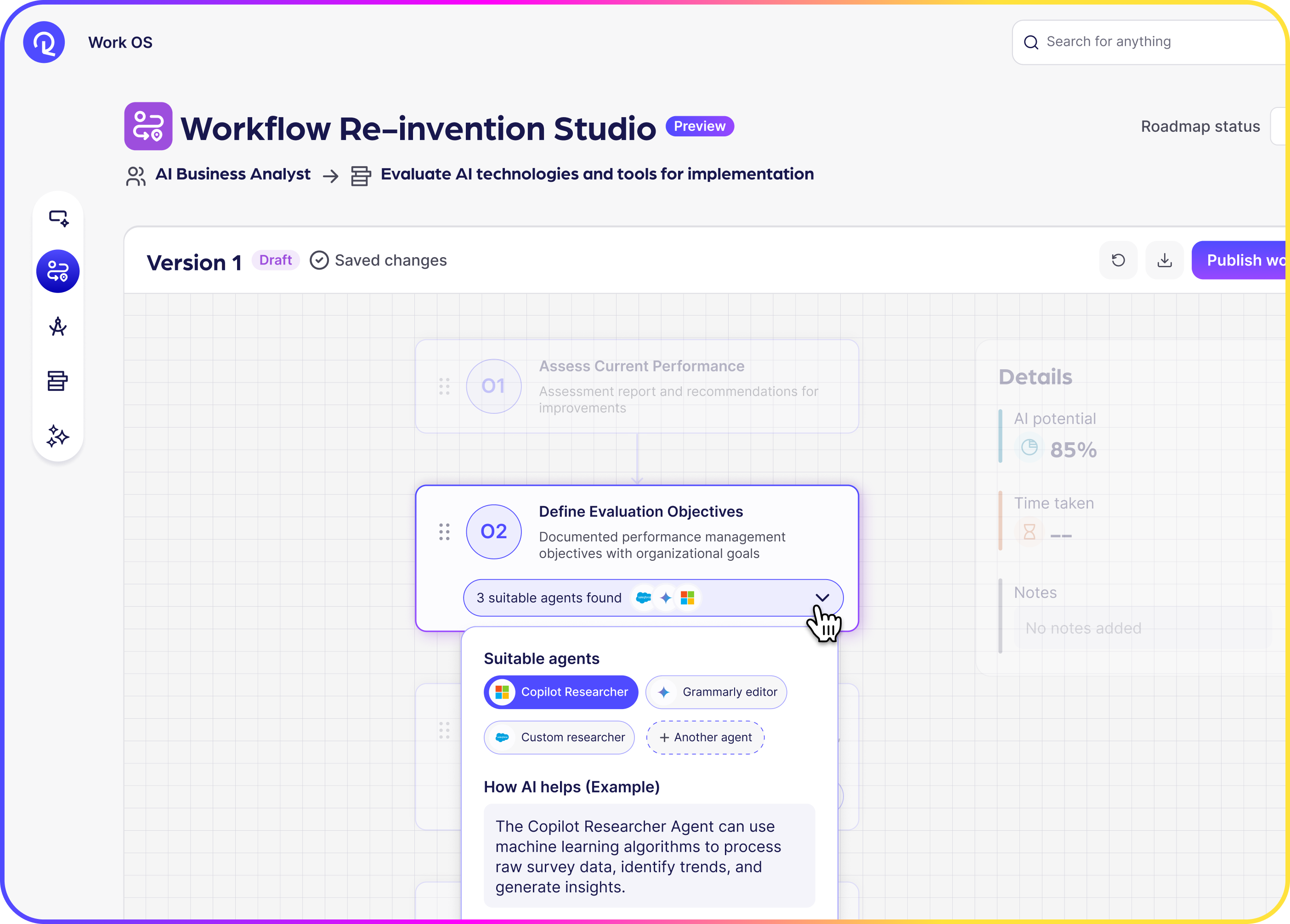This screenshot has height=924, width=1290.
Task: Click the Details panel heading
Action: pyautogui.click(x=1035, y=377)
